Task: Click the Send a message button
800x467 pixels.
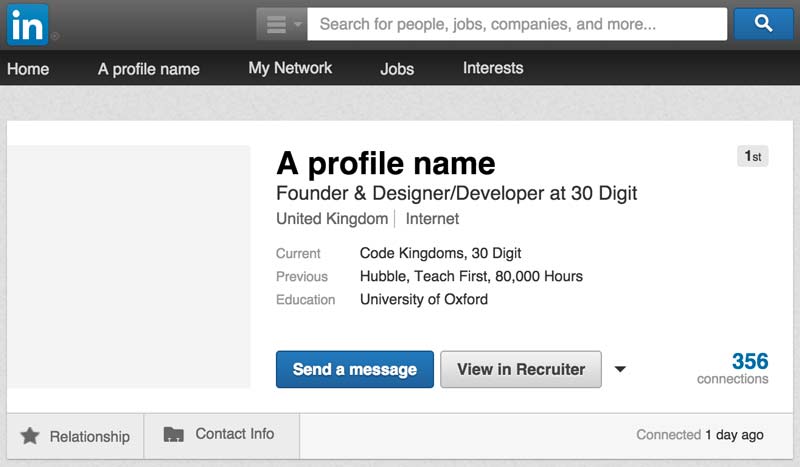Action: [x=355, y=369]
